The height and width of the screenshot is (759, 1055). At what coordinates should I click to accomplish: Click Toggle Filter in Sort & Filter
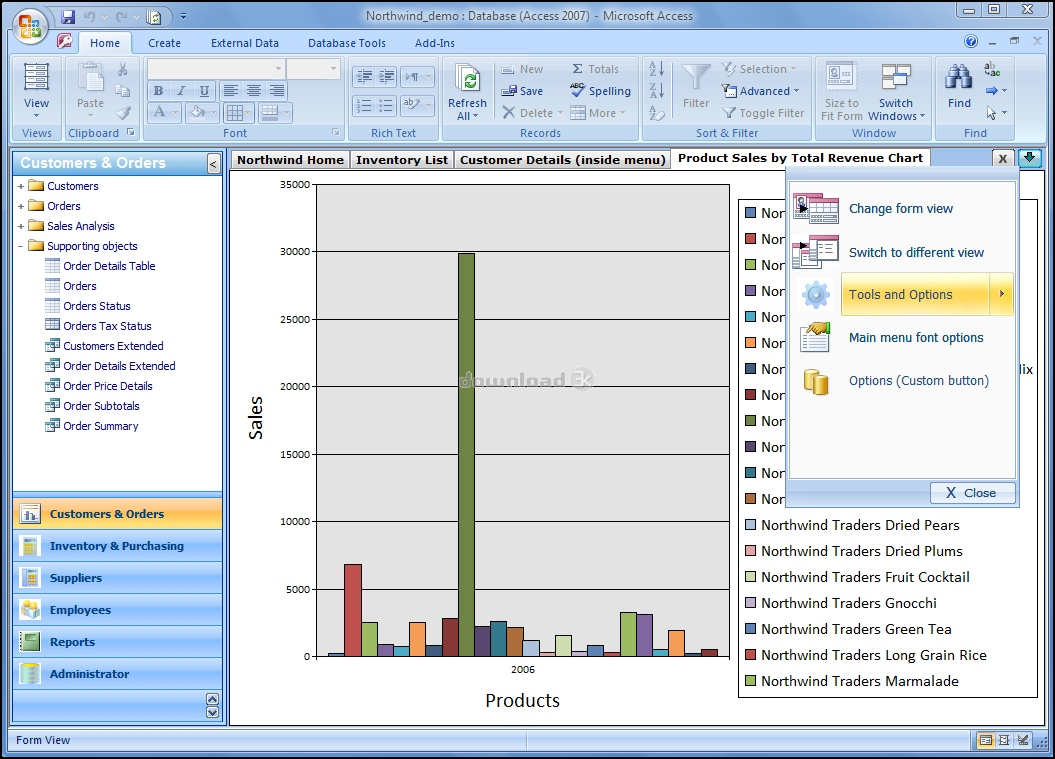coord(763,113)
